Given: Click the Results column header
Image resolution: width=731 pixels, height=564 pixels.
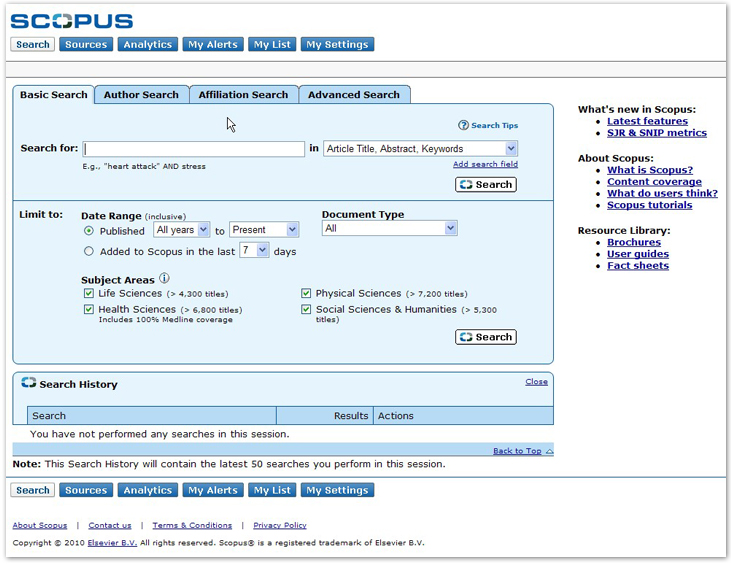Looking at the screenshot, I should (325, 416).
